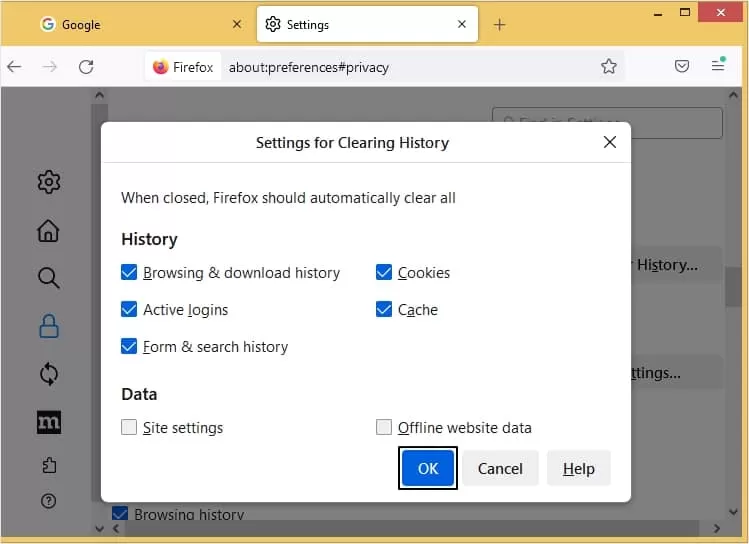Image resolution: width=749 pixels, height=544 pixels.
Task: Open More from Mozilla icon
Action: point(49,422)
